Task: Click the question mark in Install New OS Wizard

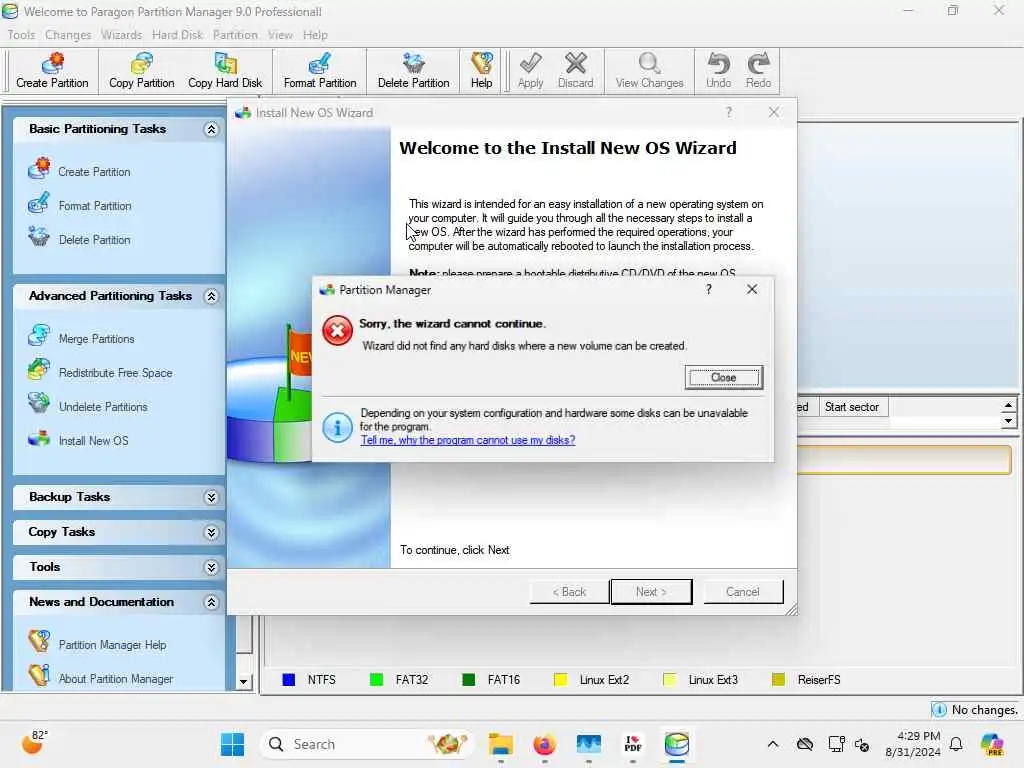Action: click(x=729, y=112)
